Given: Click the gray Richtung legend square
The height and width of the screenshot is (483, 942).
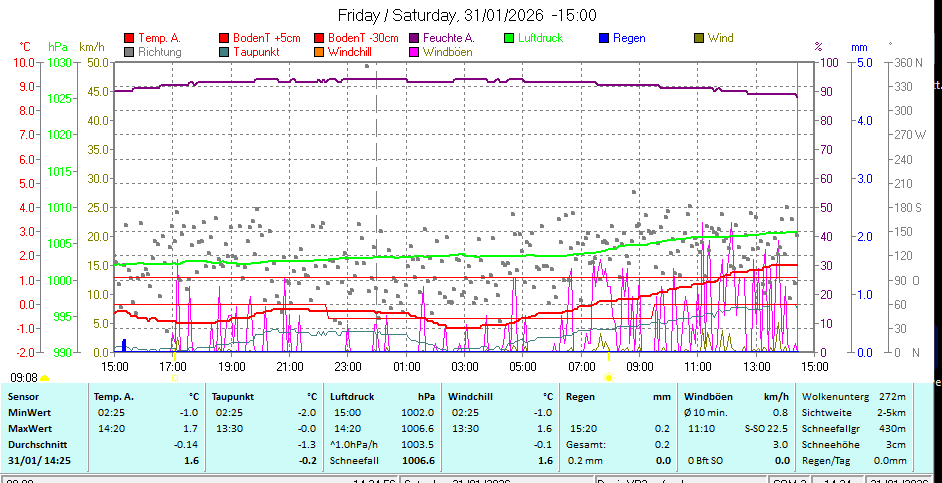Looking at the screenshot, I should pyautogui.click(x=129, y=51).
